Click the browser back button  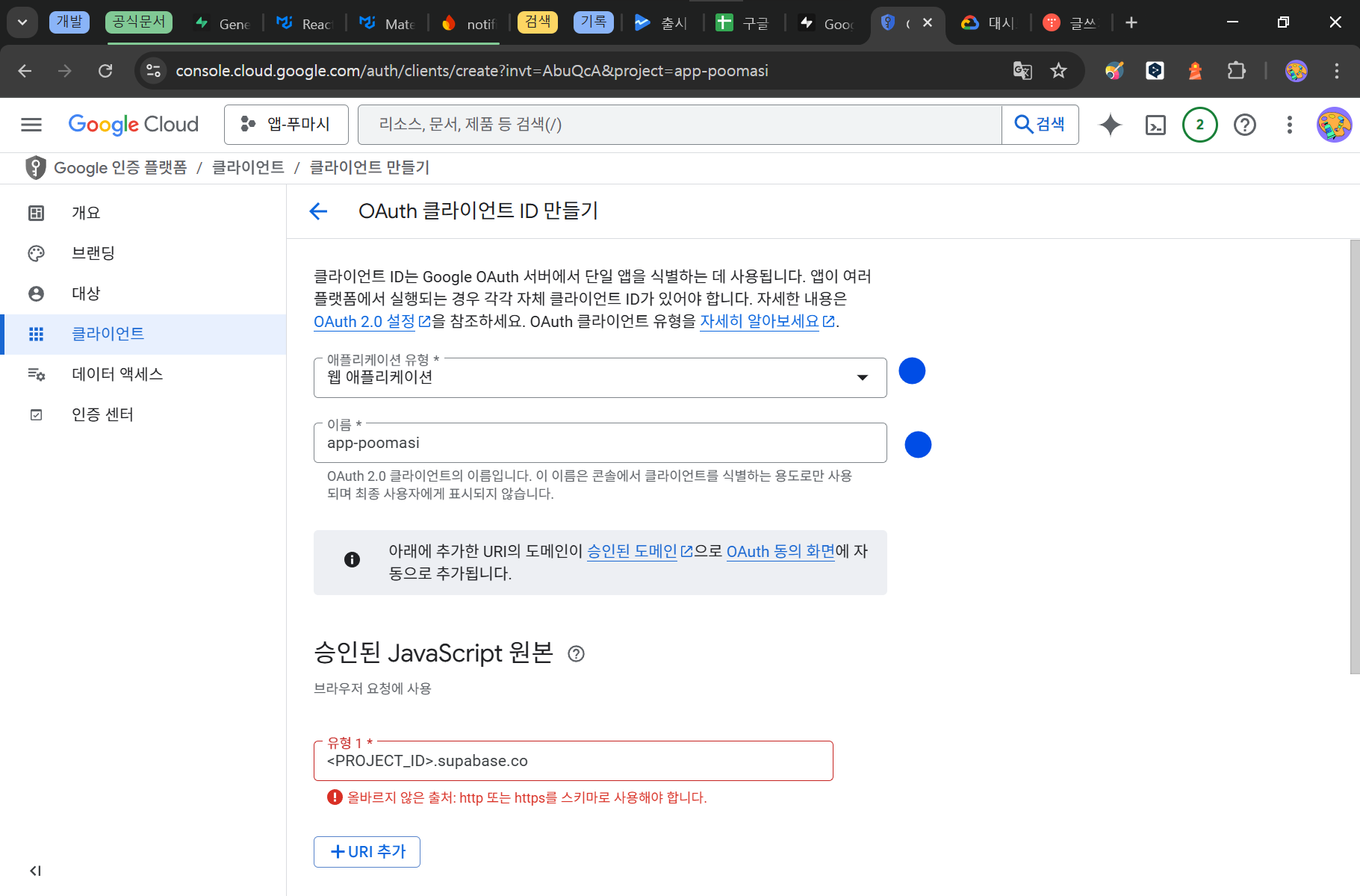[x=25, y=71]
